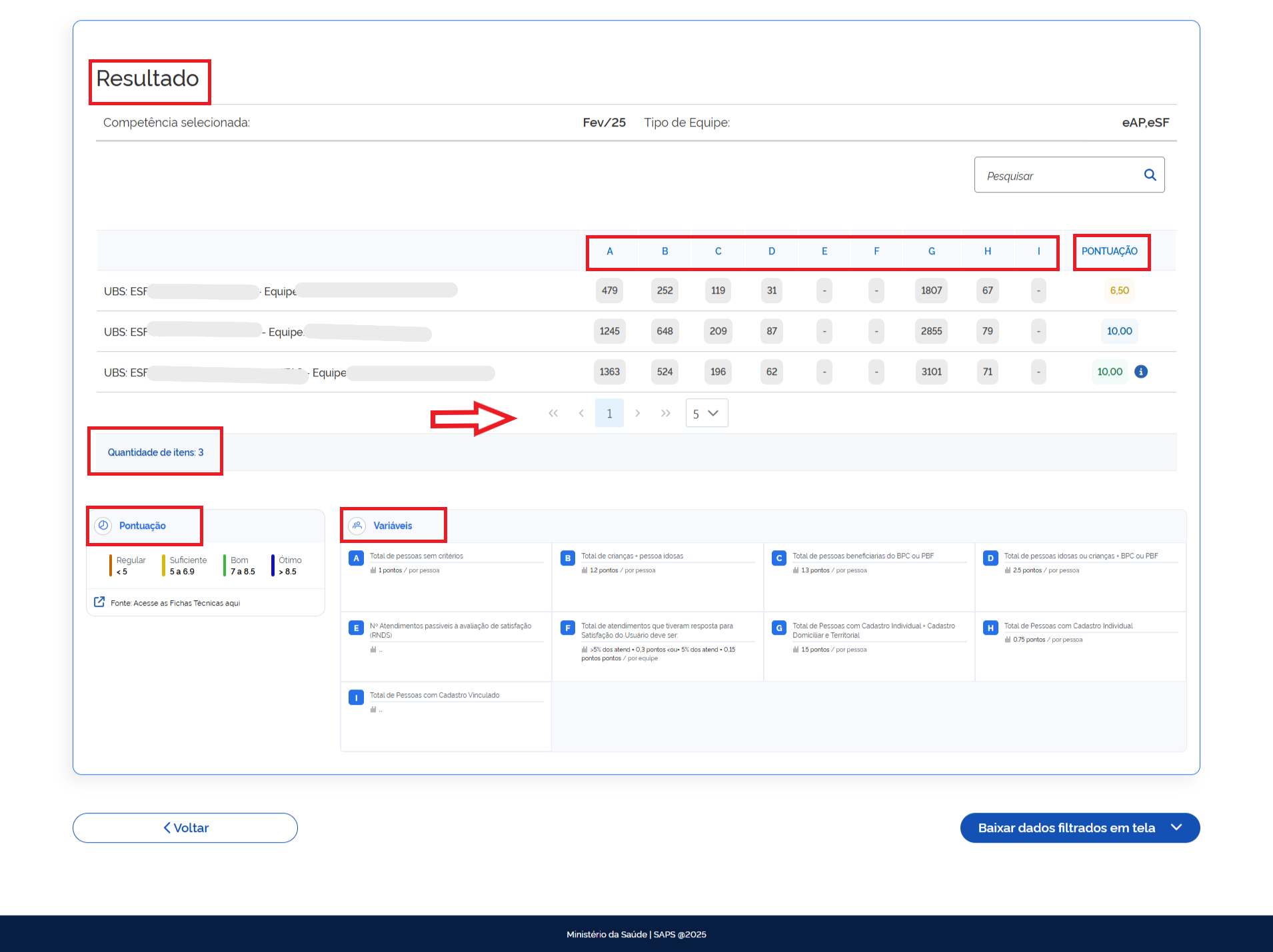Click the column G header
The image size is (1273, 952).
pos(931,251)
